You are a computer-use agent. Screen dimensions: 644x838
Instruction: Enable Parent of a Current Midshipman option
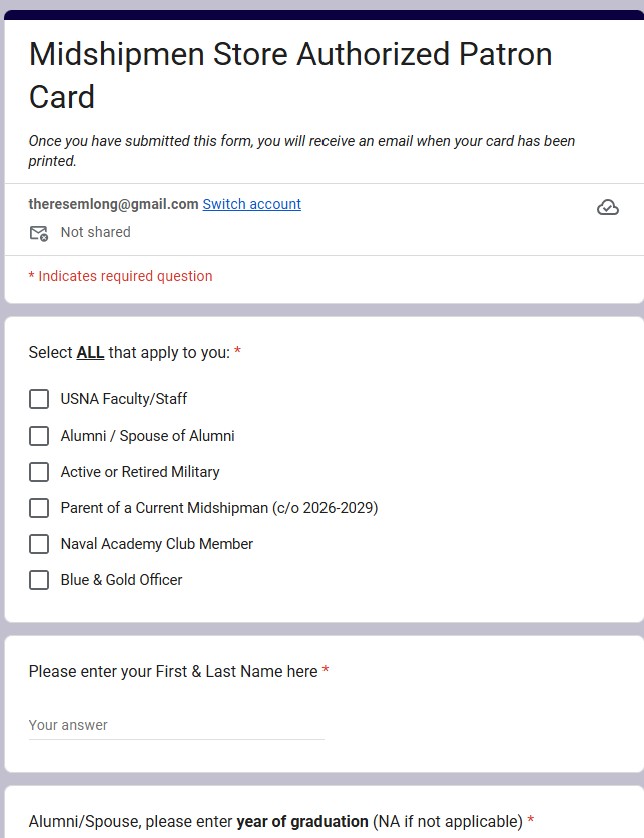39,508
